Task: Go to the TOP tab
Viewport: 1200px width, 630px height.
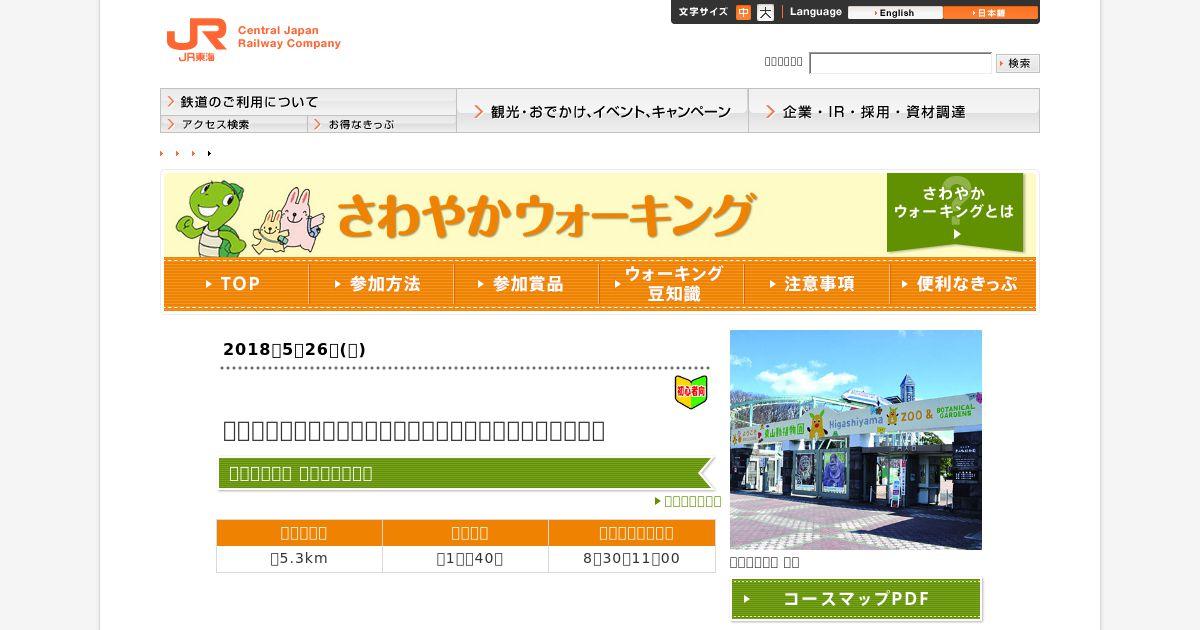Action: pyautogui.click(x=236, y=284)
